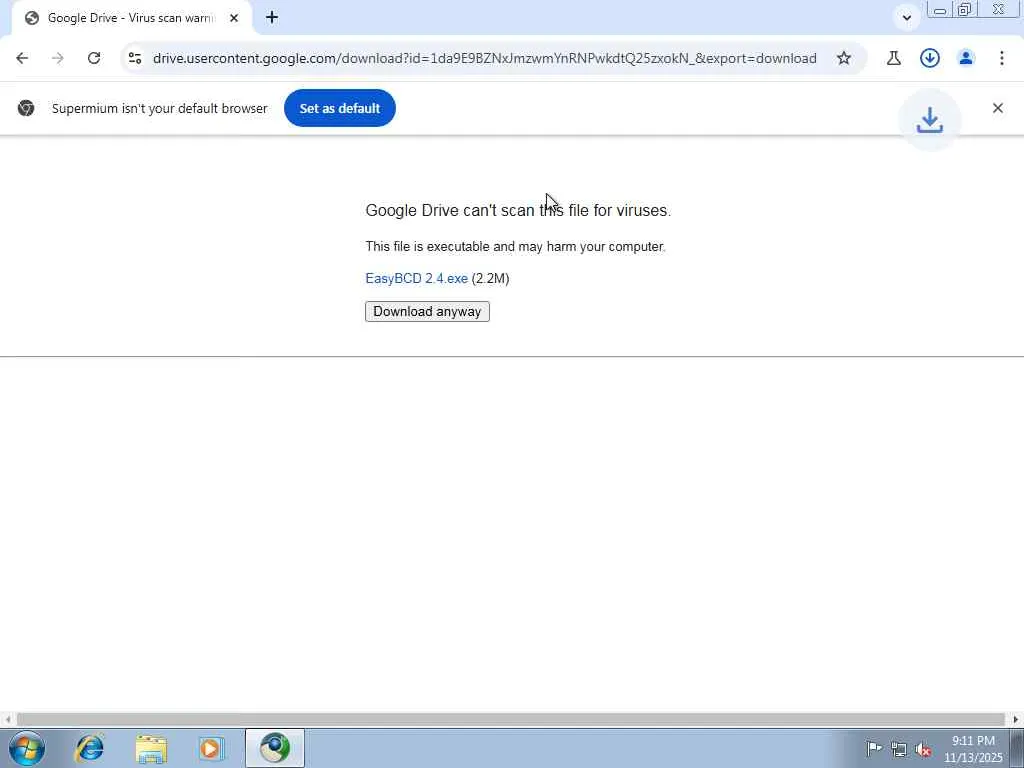Select the Google Drive - Virus scan tab

[x=132, y=18]
